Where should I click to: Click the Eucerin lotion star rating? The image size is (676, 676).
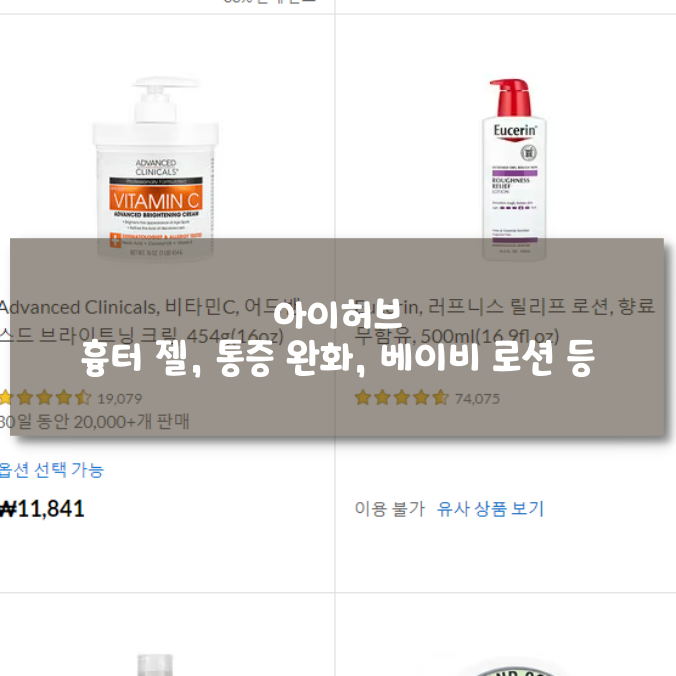[402, 397]
